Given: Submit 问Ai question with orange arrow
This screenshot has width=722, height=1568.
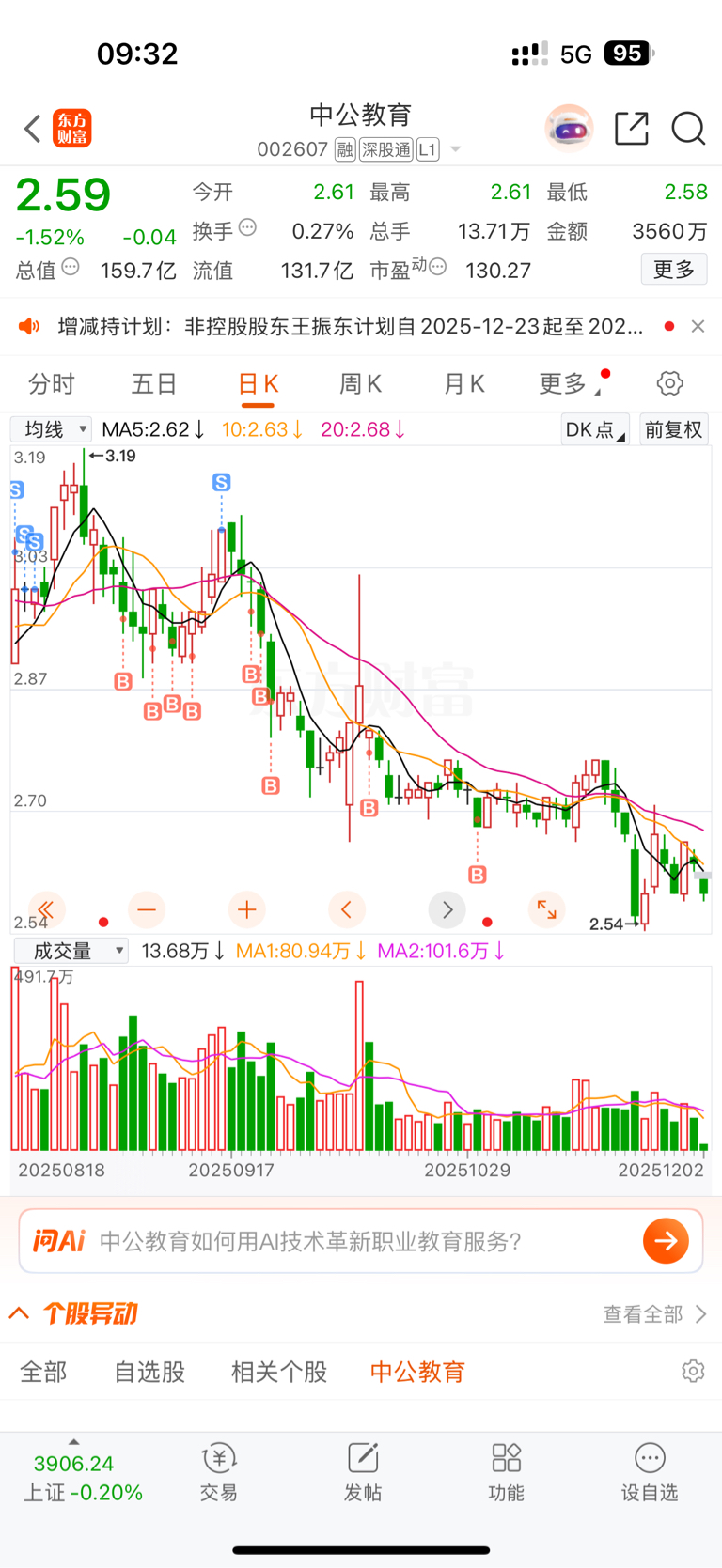Looking at the screenshot, I should point(667,1241).
